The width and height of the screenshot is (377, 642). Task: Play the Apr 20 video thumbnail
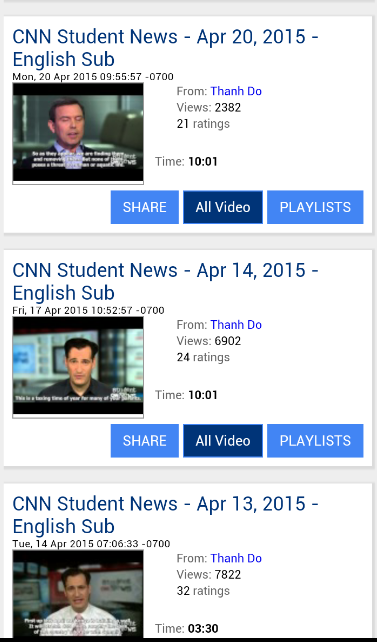pos(78,133)
